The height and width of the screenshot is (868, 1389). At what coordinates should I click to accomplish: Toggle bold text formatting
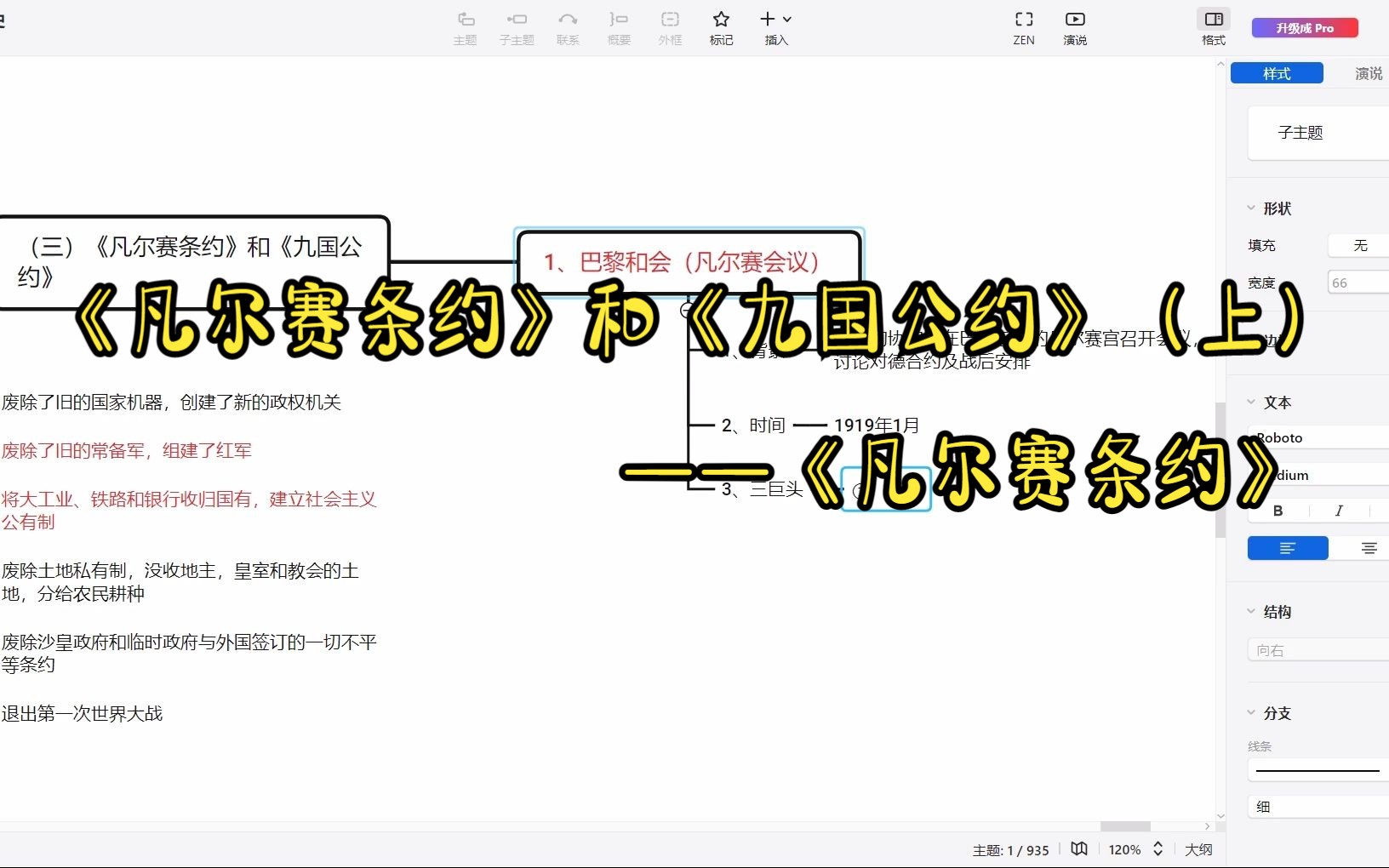click(x=1278, y=511)
